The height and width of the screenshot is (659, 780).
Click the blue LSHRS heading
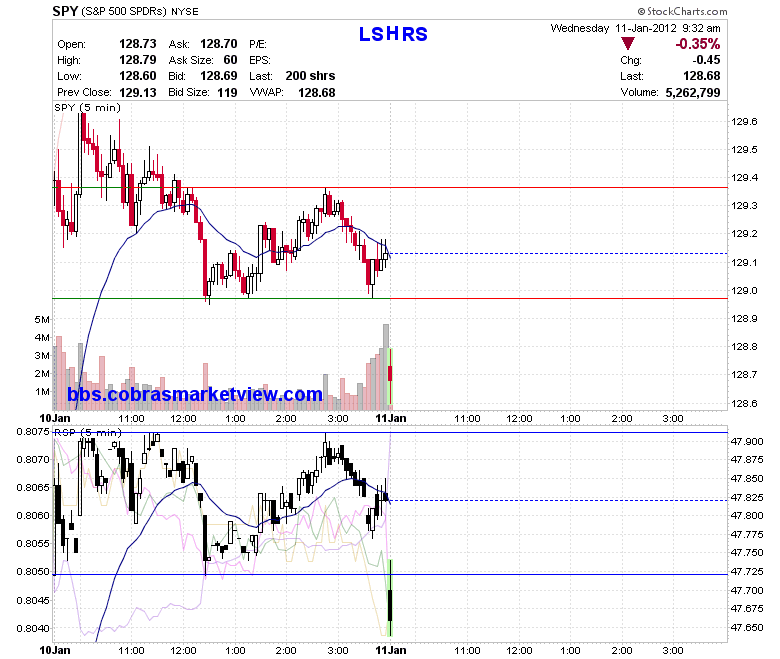pyautogui.click(x=393, y=34)
